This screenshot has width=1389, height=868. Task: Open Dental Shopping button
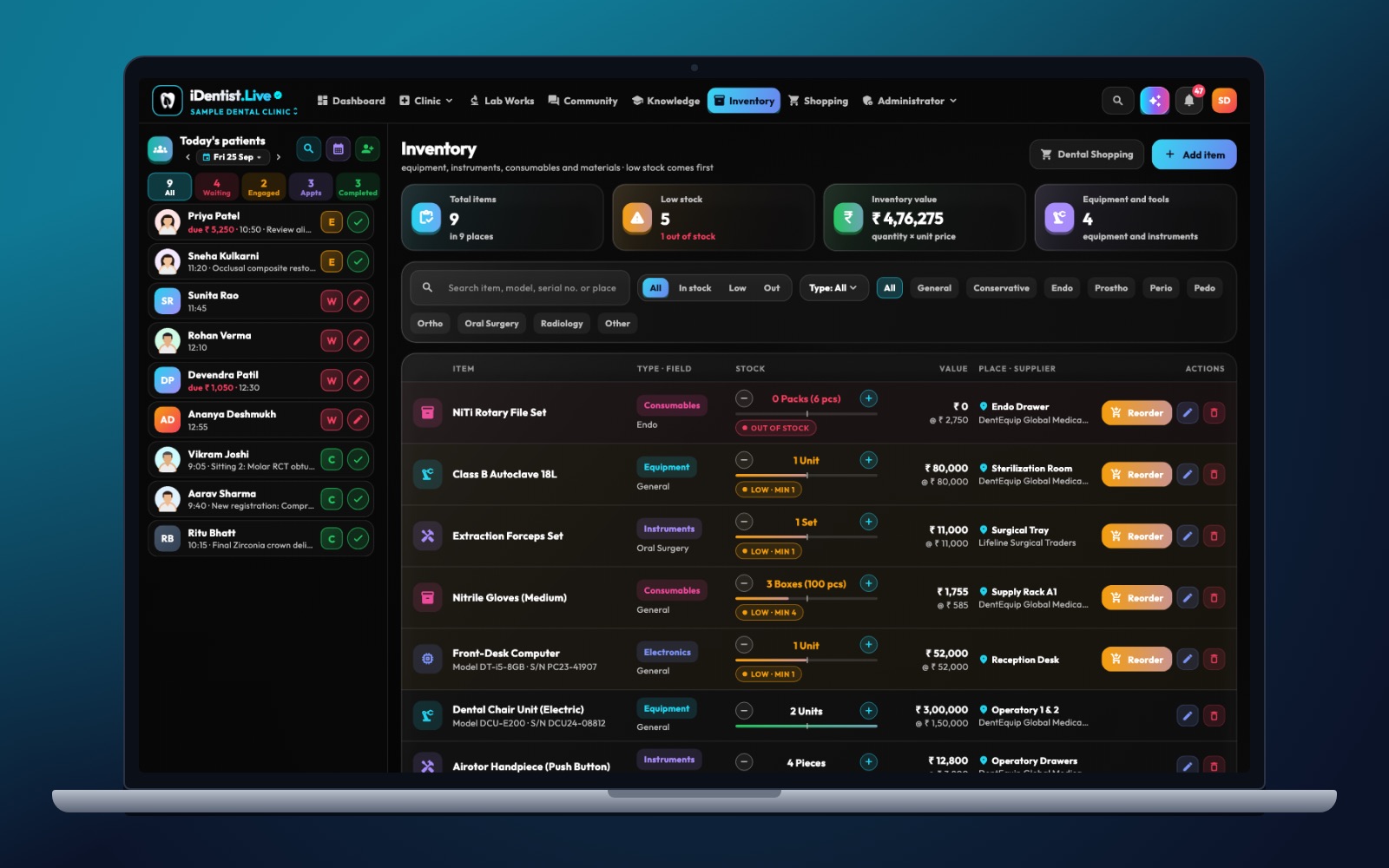tap(1087, 155)
